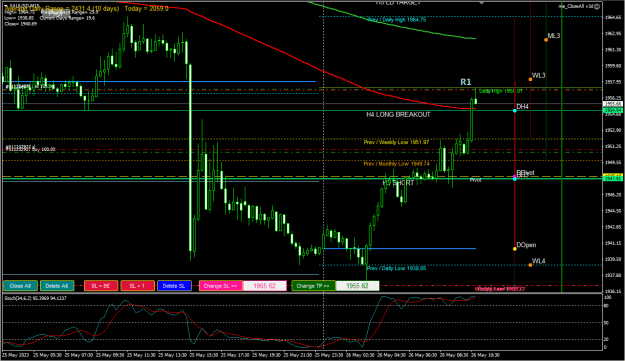This screenshot has height=361, width=625.
Task: Click the H4 LONG BREAKOUT label
Action: 398,114
